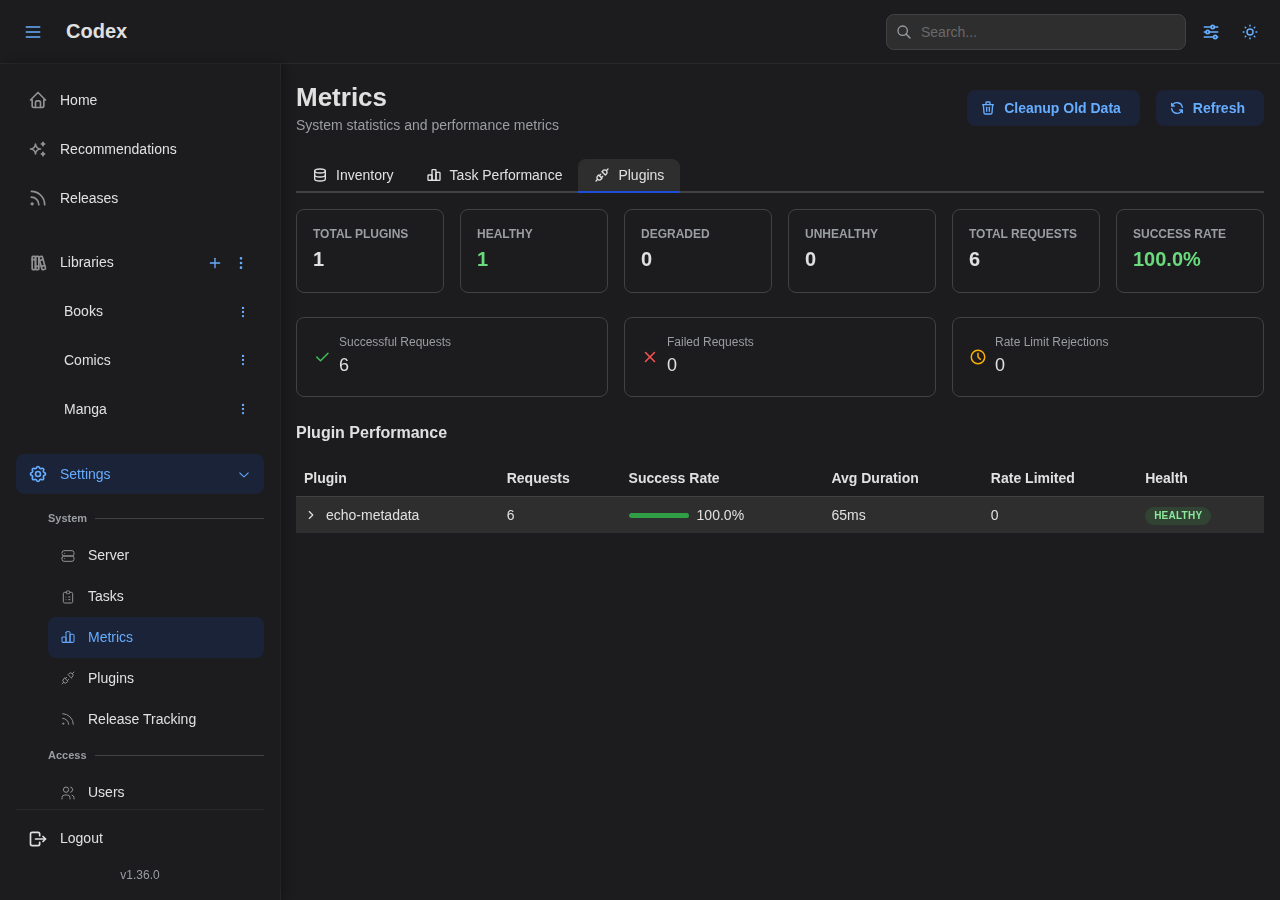Click the Libraries books icon

point(38,262)
